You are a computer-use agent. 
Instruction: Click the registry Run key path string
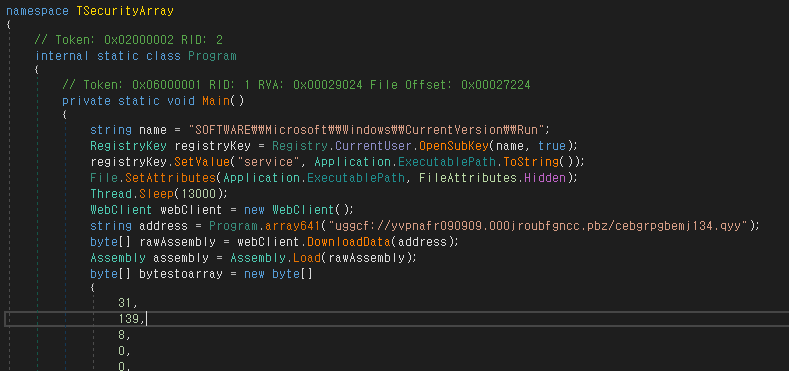(368, 130)
